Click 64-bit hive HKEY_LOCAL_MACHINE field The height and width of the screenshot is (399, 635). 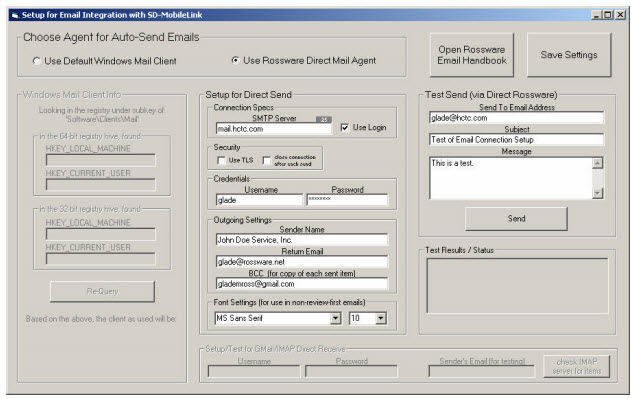pos(100,160)
